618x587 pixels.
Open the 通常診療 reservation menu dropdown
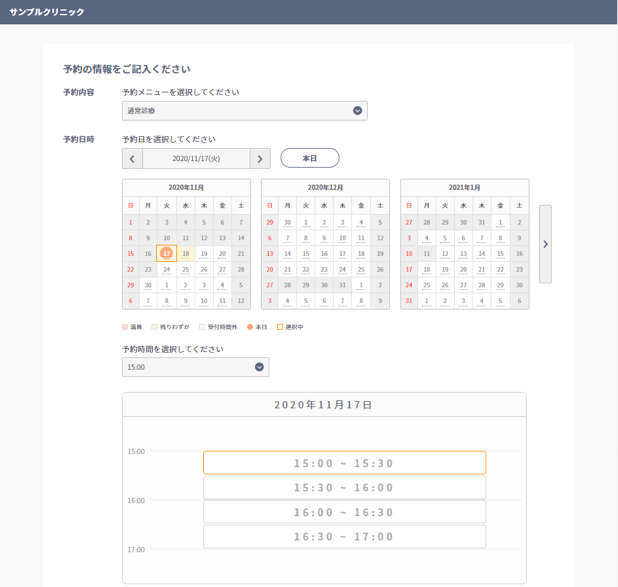(245, 111)
